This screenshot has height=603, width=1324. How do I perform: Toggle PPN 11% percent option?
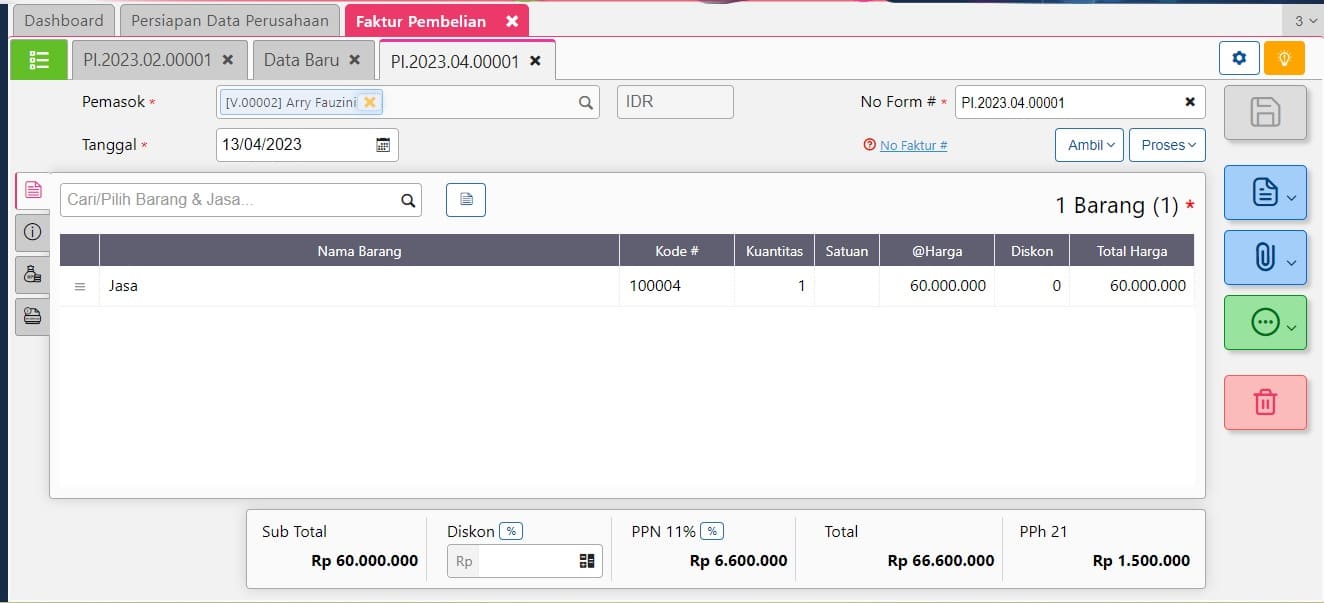click(711, 532)
